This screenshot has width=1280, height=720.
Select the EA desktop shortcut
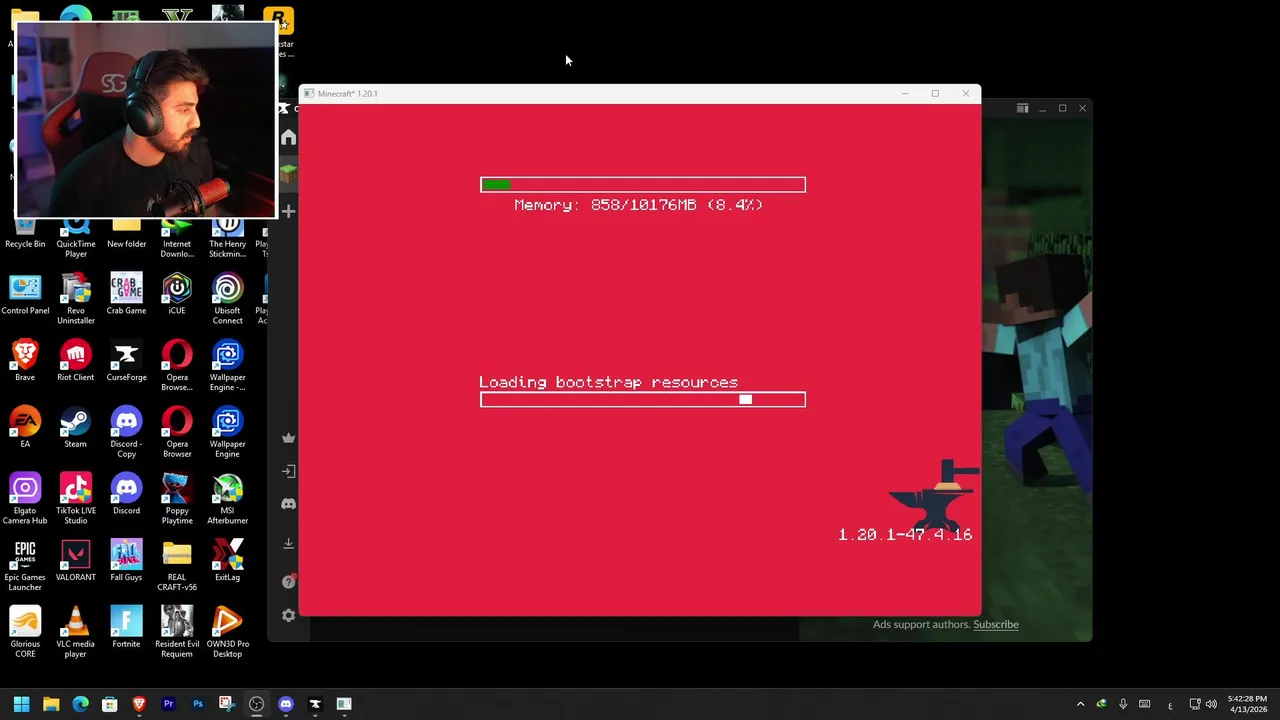[25, 427]
